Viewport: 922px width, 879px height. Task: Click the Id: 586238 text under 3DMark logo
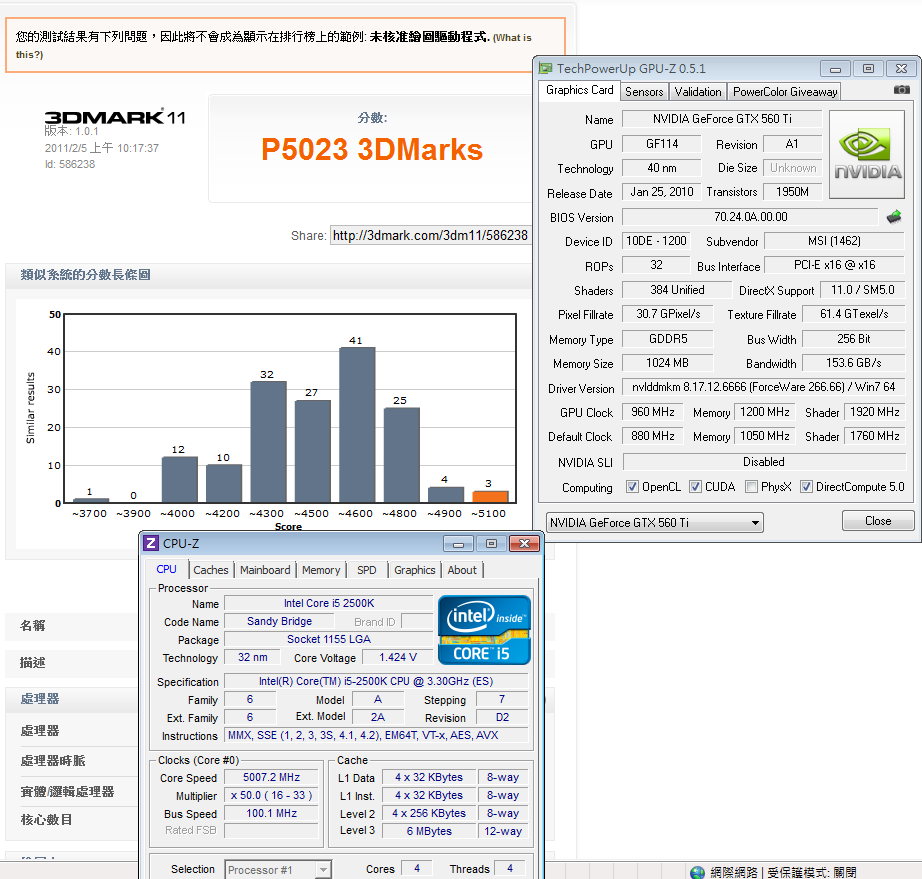[70, 165]
